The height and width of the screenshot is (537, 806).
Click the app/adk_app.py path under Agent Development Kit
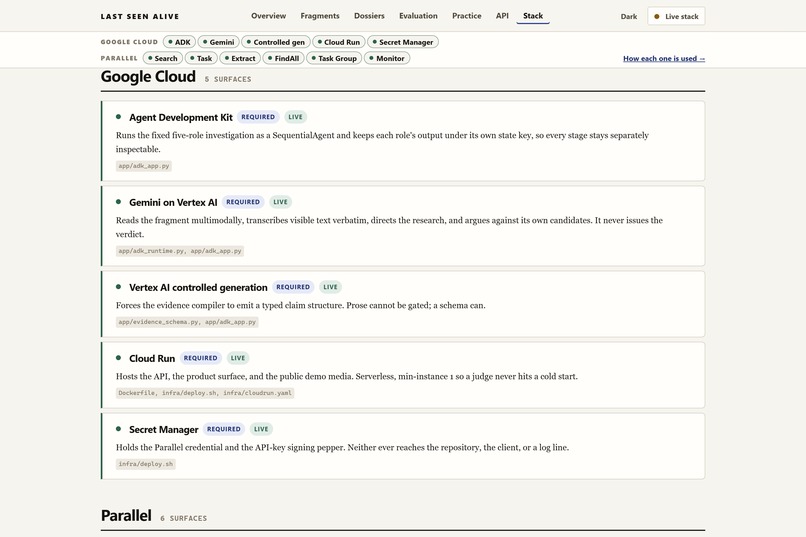(144, 166)
